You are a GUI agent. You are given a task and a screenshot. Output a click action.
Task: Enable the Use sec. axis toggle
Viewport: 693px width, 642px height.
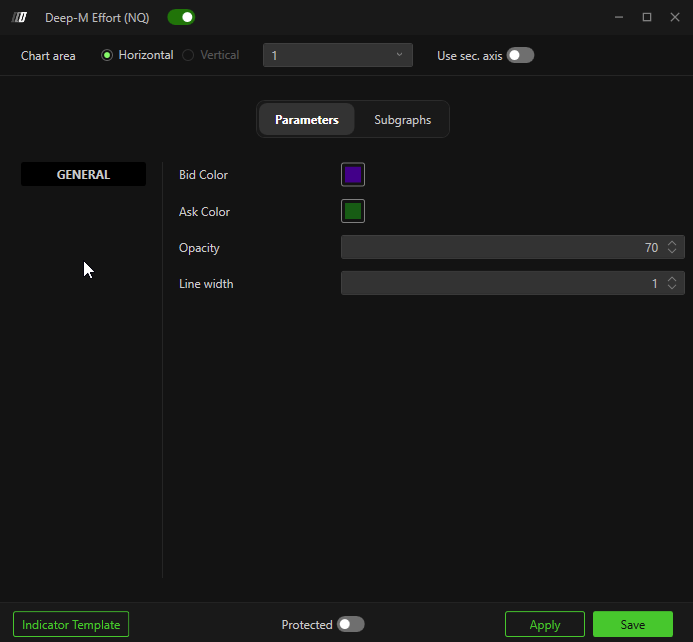520,55
